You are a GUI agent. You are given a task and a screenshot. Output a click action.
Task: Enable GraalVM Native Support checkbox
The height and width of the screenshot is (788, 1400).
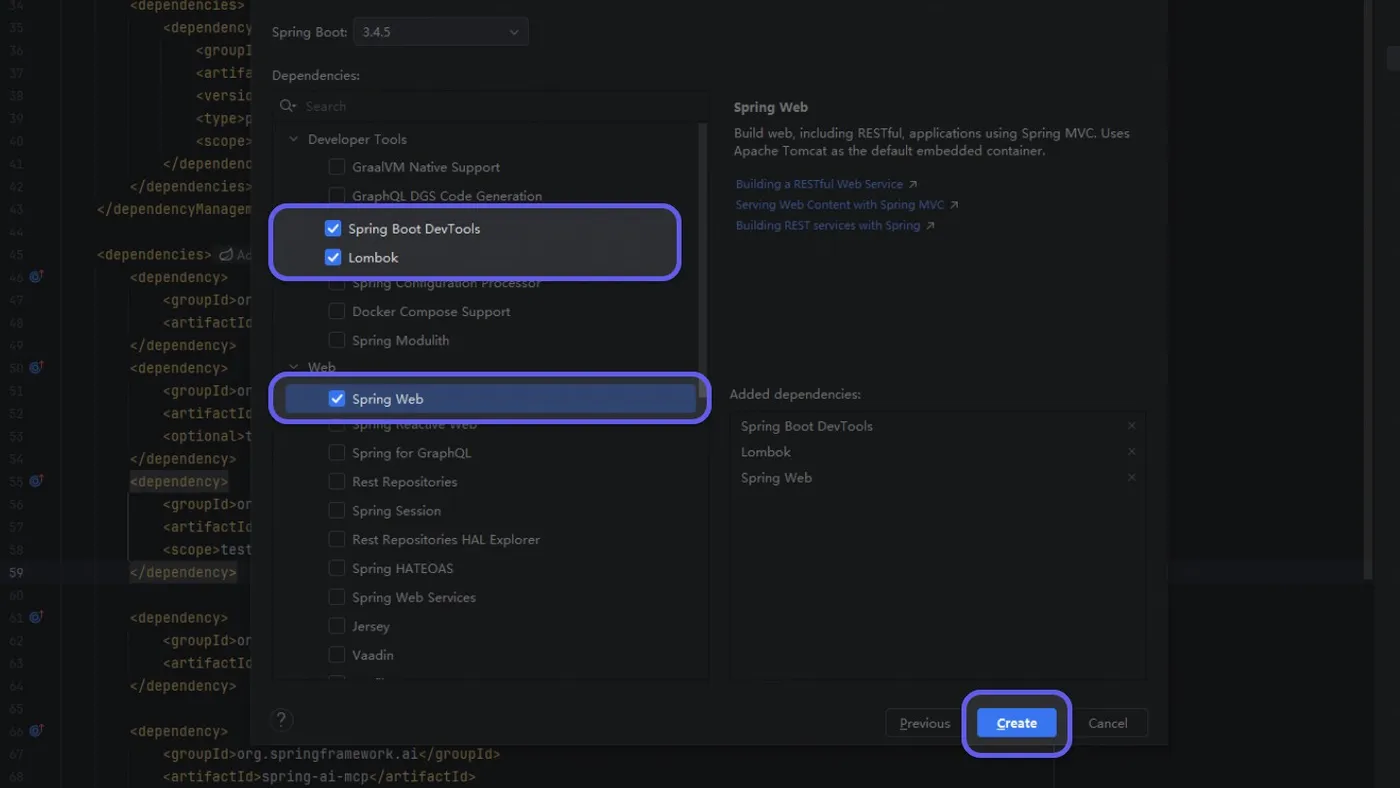(x=337, y=167)
